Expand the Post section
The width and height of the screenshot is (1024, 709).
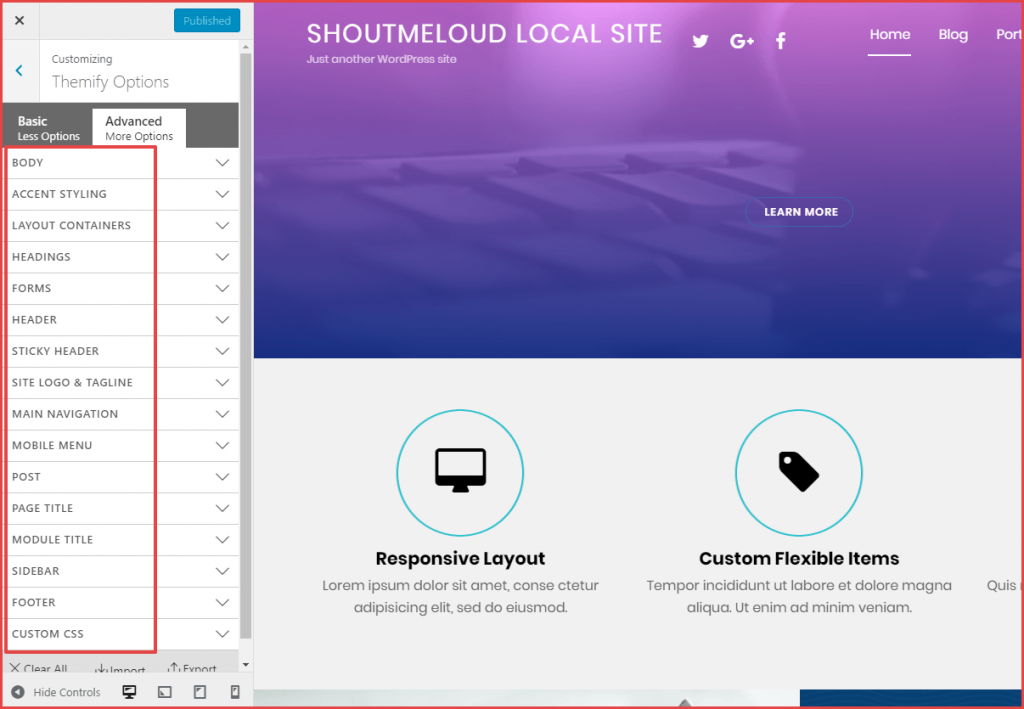(121, 477)
